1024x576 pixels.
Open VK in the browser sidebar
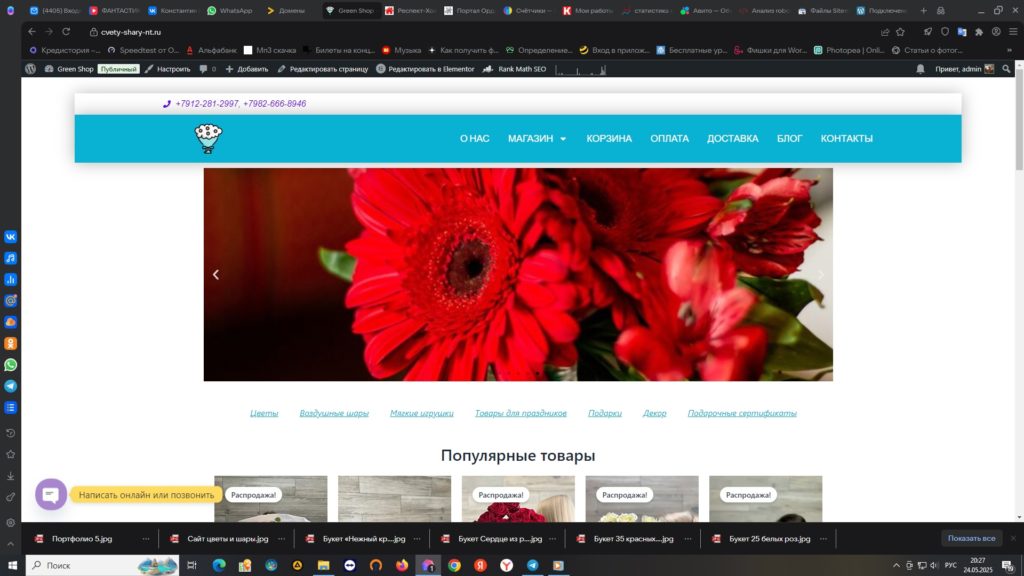pos(10,237)
